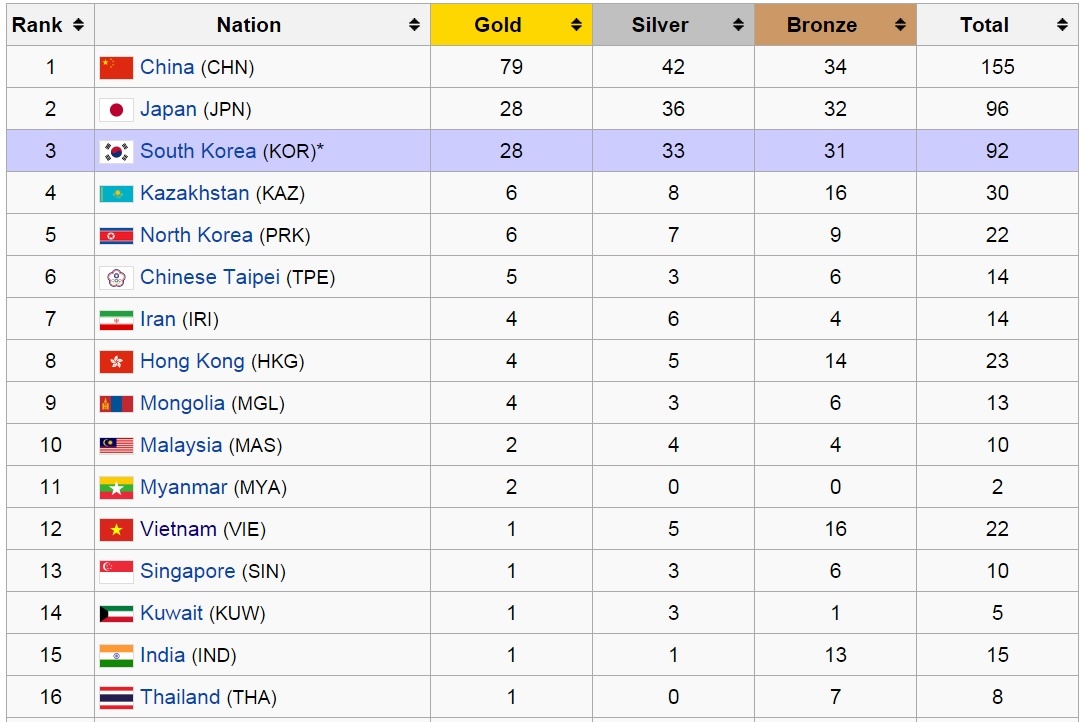Follow the Vietnam nation link
Viewport: 1080px width, 722px height.
click(178, 529)
